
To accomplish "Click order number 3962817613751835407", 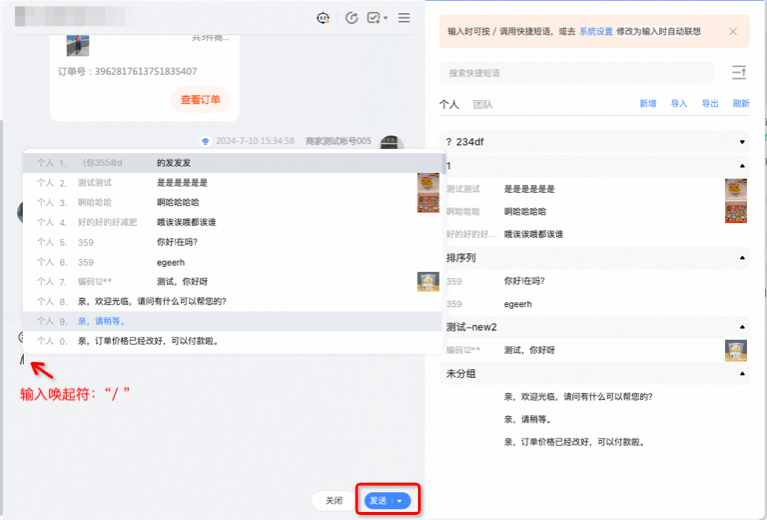I will tap(146, 71).
